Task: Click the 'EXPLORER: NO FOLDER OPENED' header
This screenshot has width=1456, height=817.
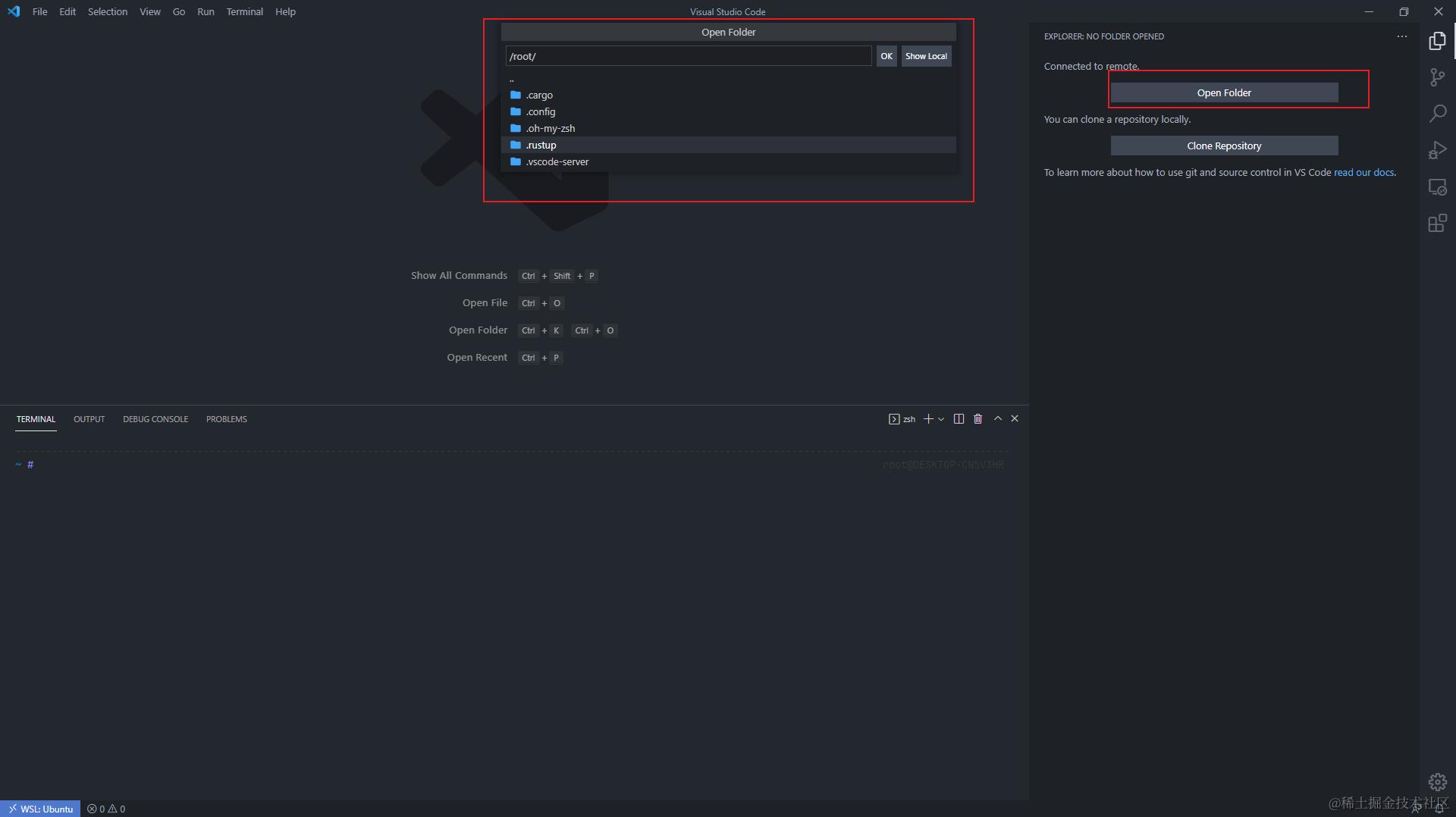Action: click(x=1104, y=36)
